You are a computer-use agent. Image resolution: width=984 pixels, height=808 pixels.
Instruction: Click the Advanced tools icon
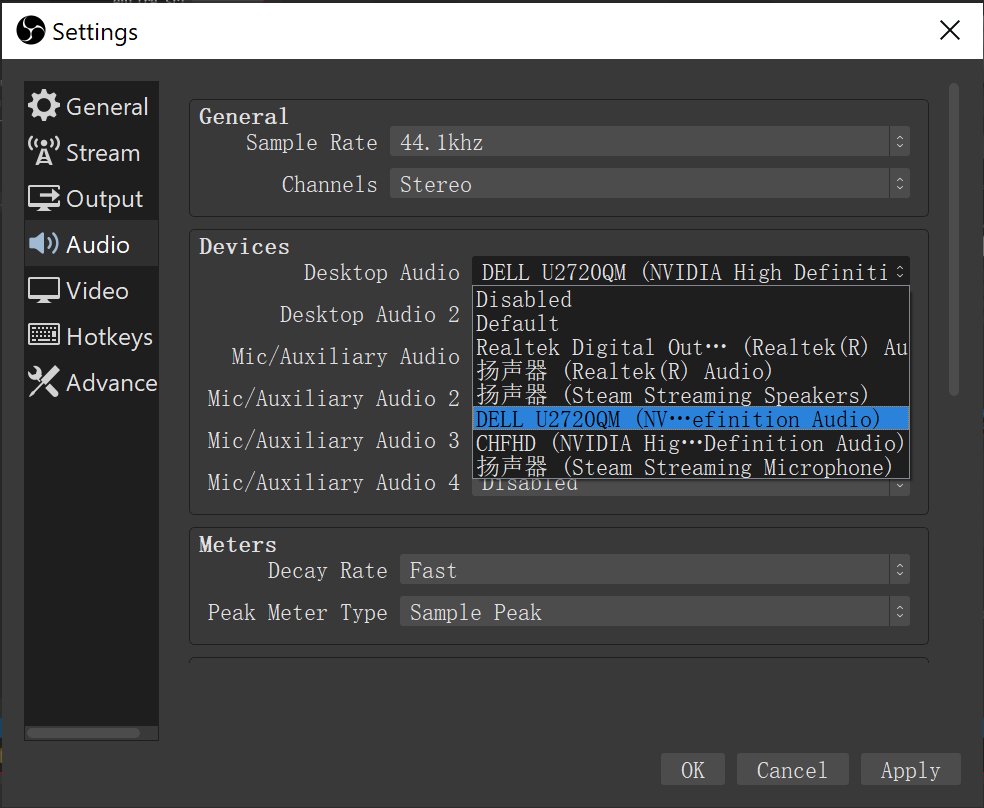(x=43, y=381)
